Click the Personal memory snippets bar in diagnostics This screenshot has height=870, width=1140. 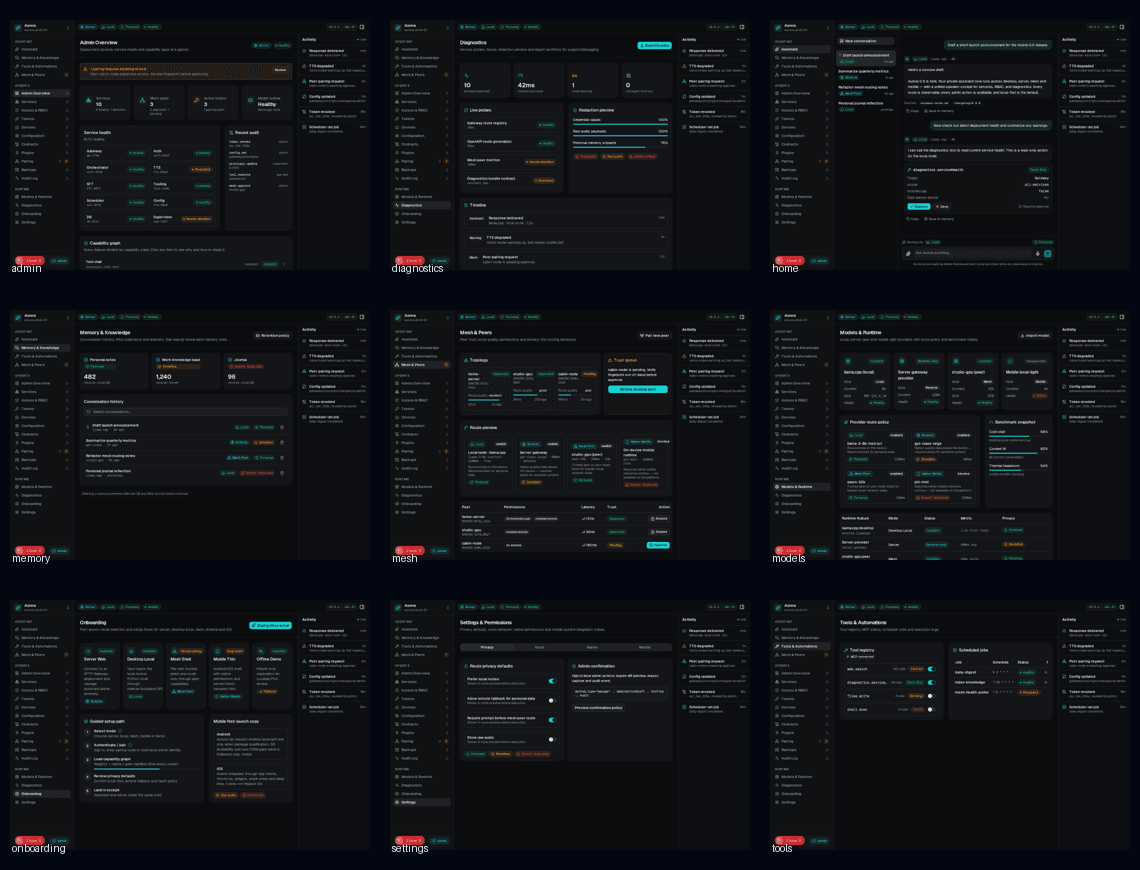click(x=620, y=148)
